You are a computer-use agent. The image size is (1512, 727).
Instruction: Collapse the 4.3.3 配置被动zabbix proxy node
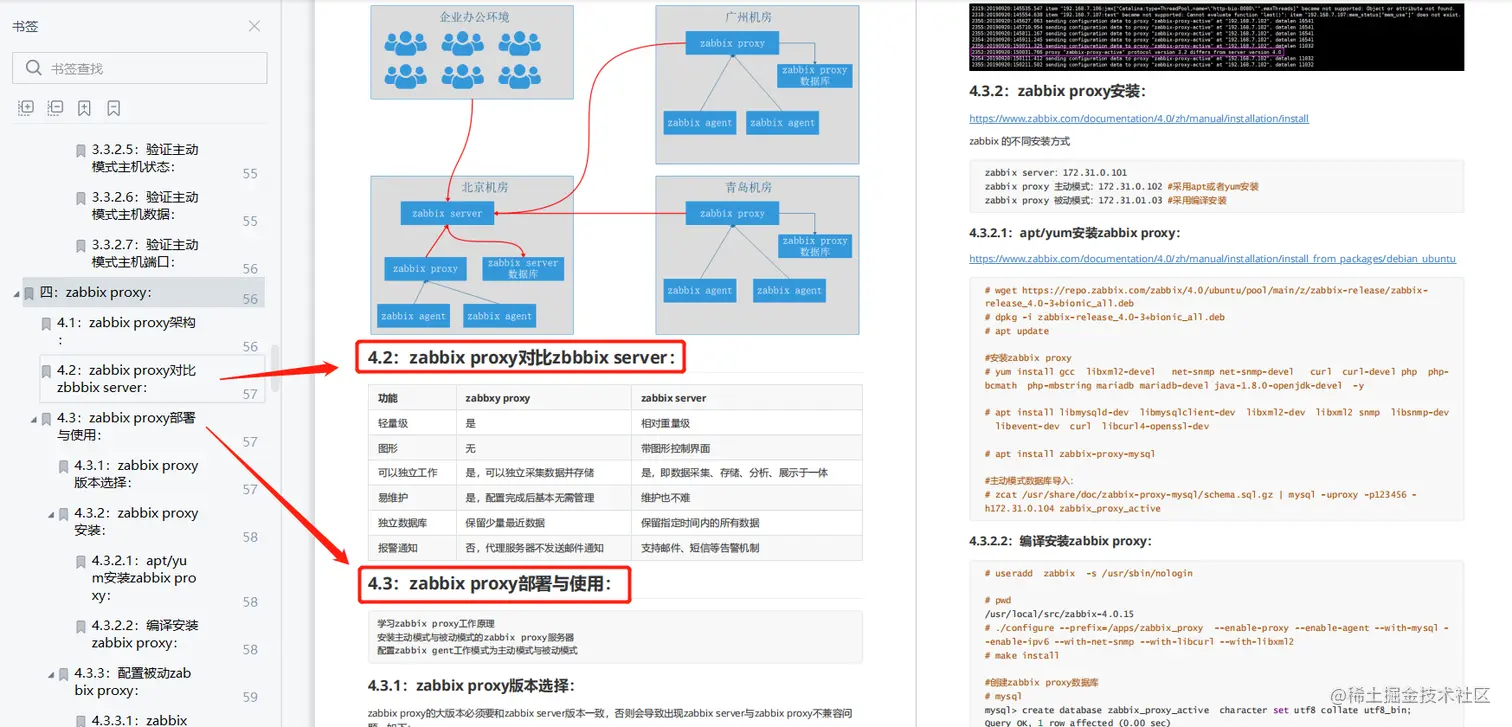51,674
